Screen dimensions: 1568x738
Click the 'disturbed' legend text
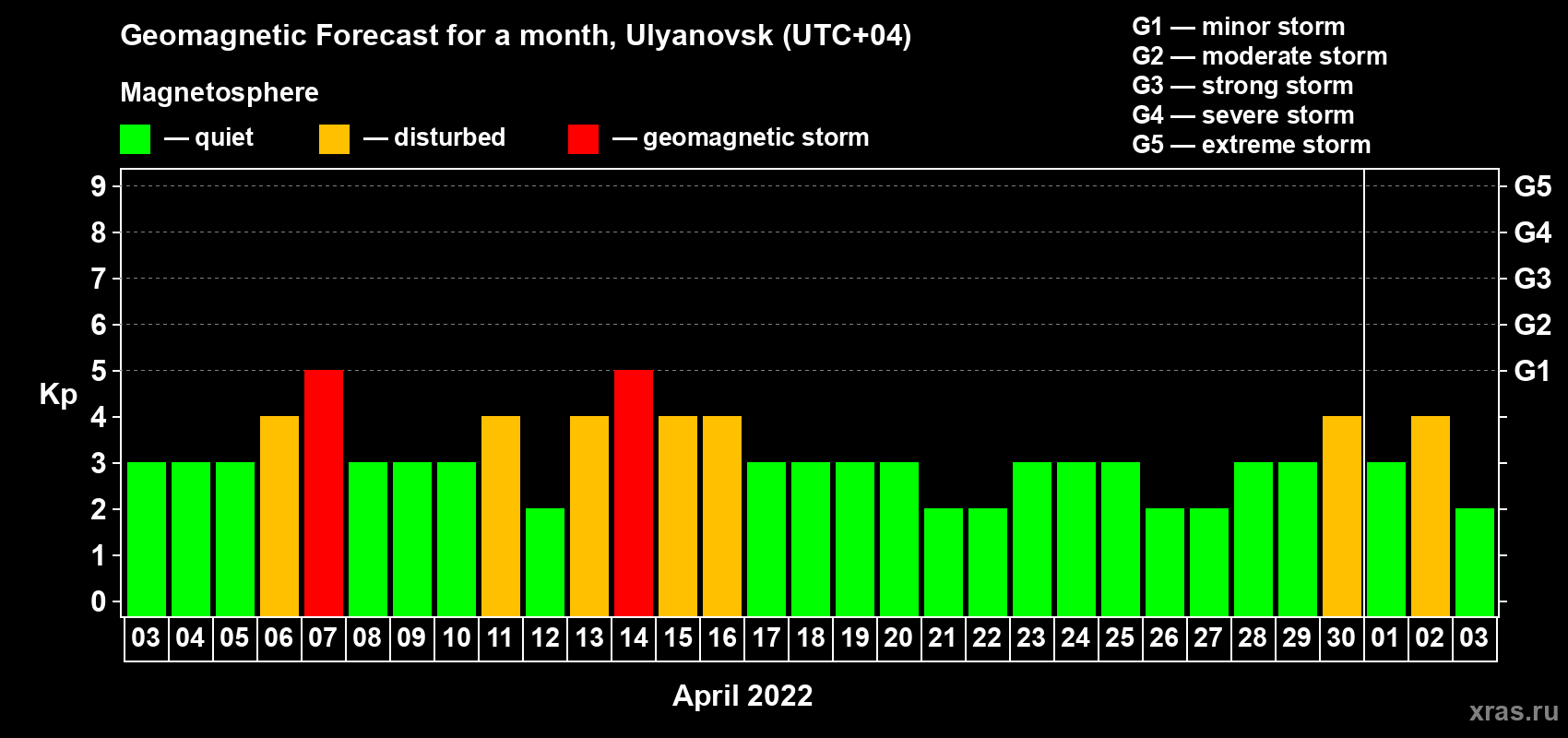450,137
